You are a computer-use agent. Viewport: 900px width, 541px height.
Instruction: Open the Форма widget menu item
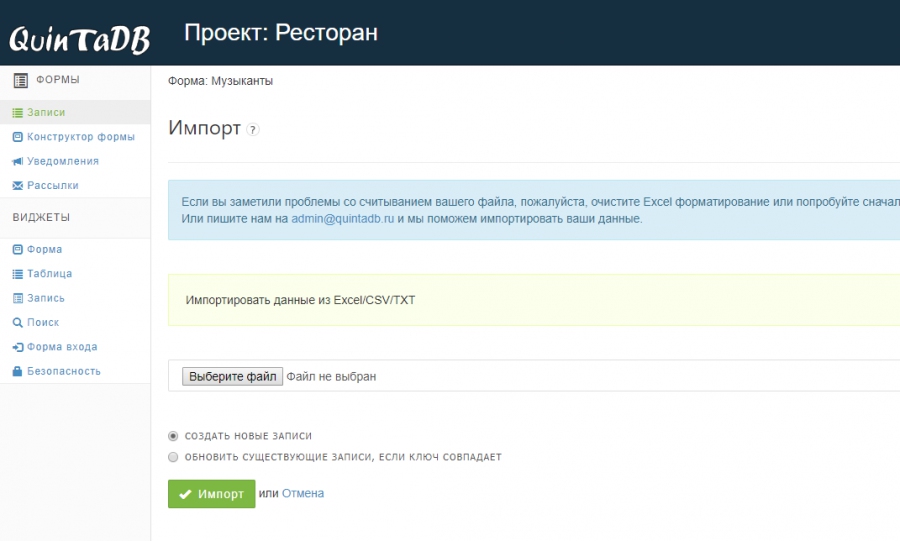coord(44,250)
